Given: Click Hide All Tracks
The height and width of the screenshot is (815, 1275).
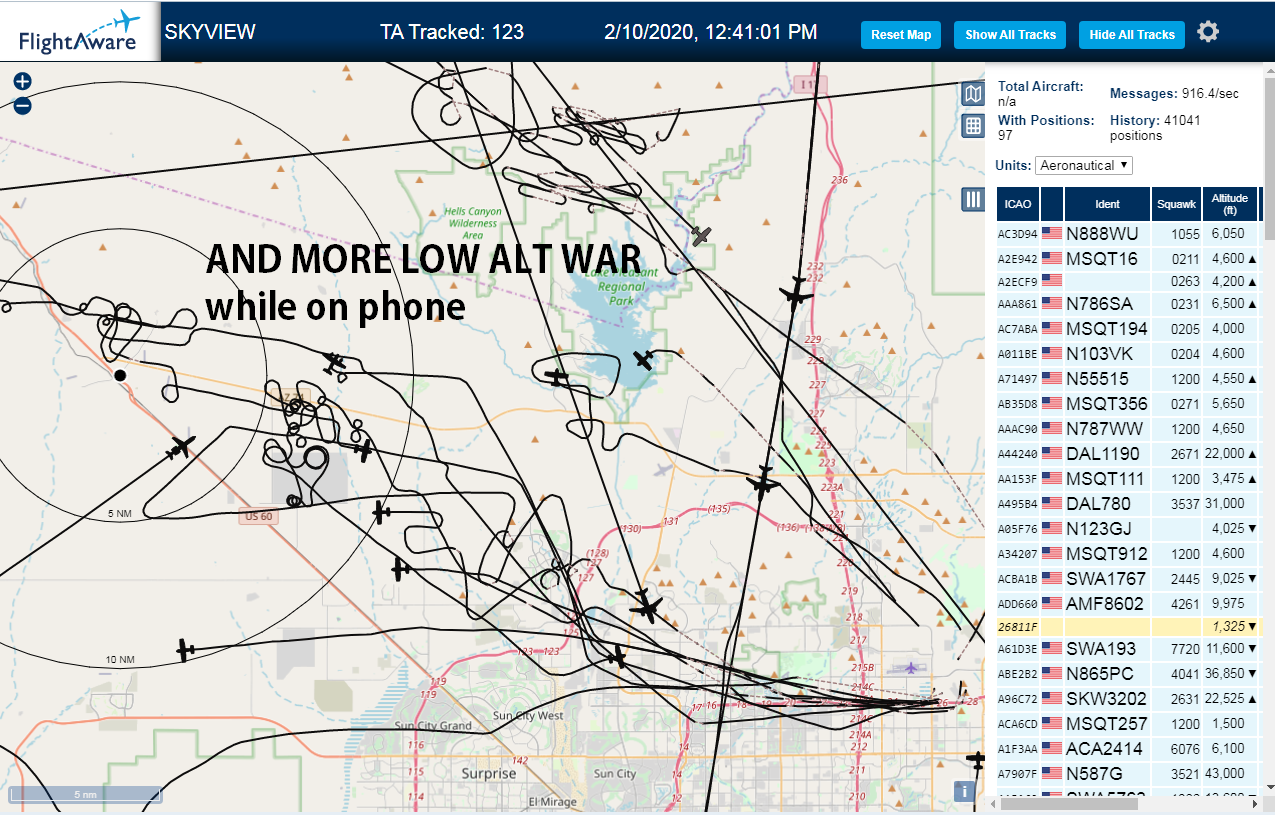Looking at the screenshot, I should coord(1132,34).
